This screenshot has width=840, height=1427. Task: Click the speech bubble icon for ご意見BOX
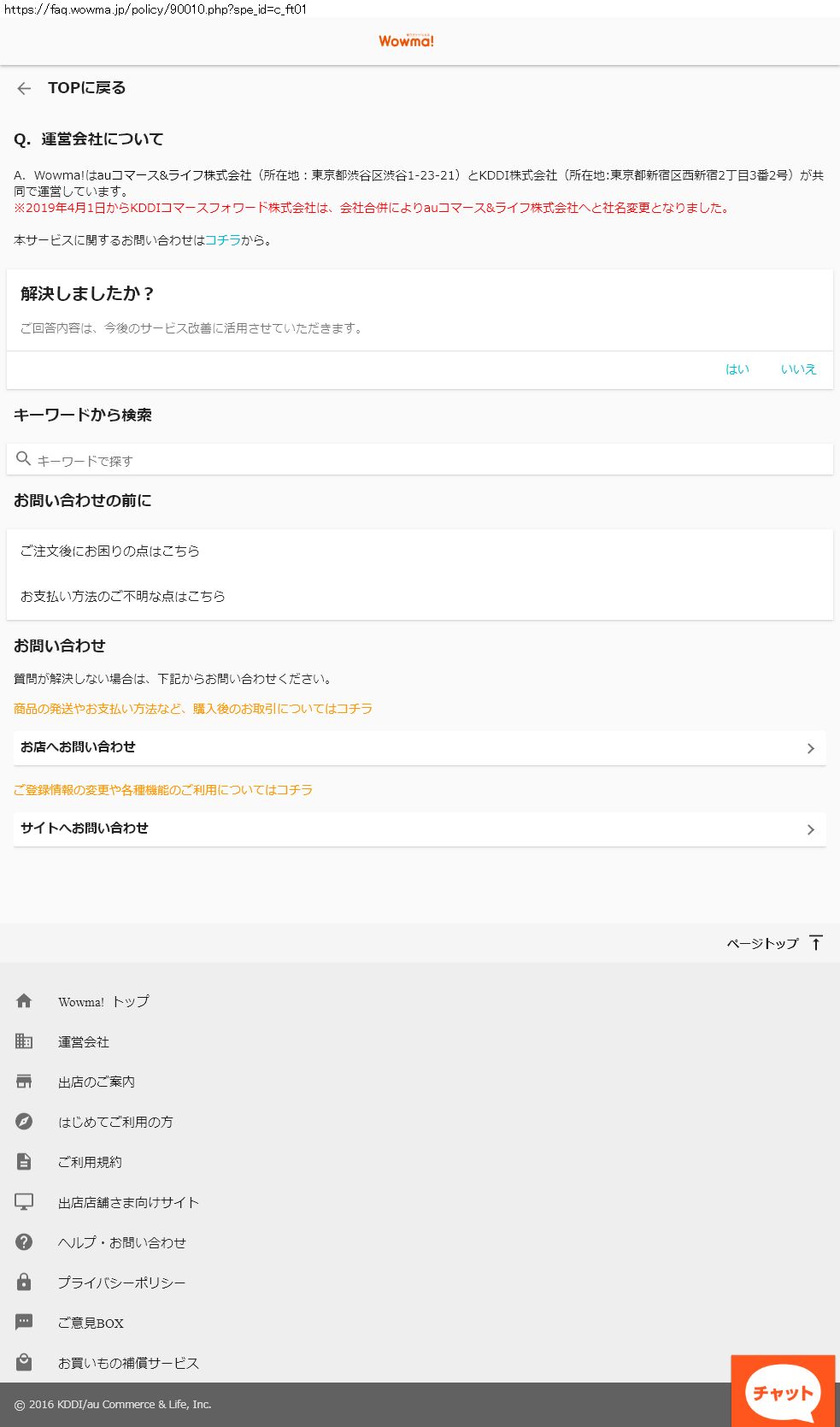click(24, 1322)
